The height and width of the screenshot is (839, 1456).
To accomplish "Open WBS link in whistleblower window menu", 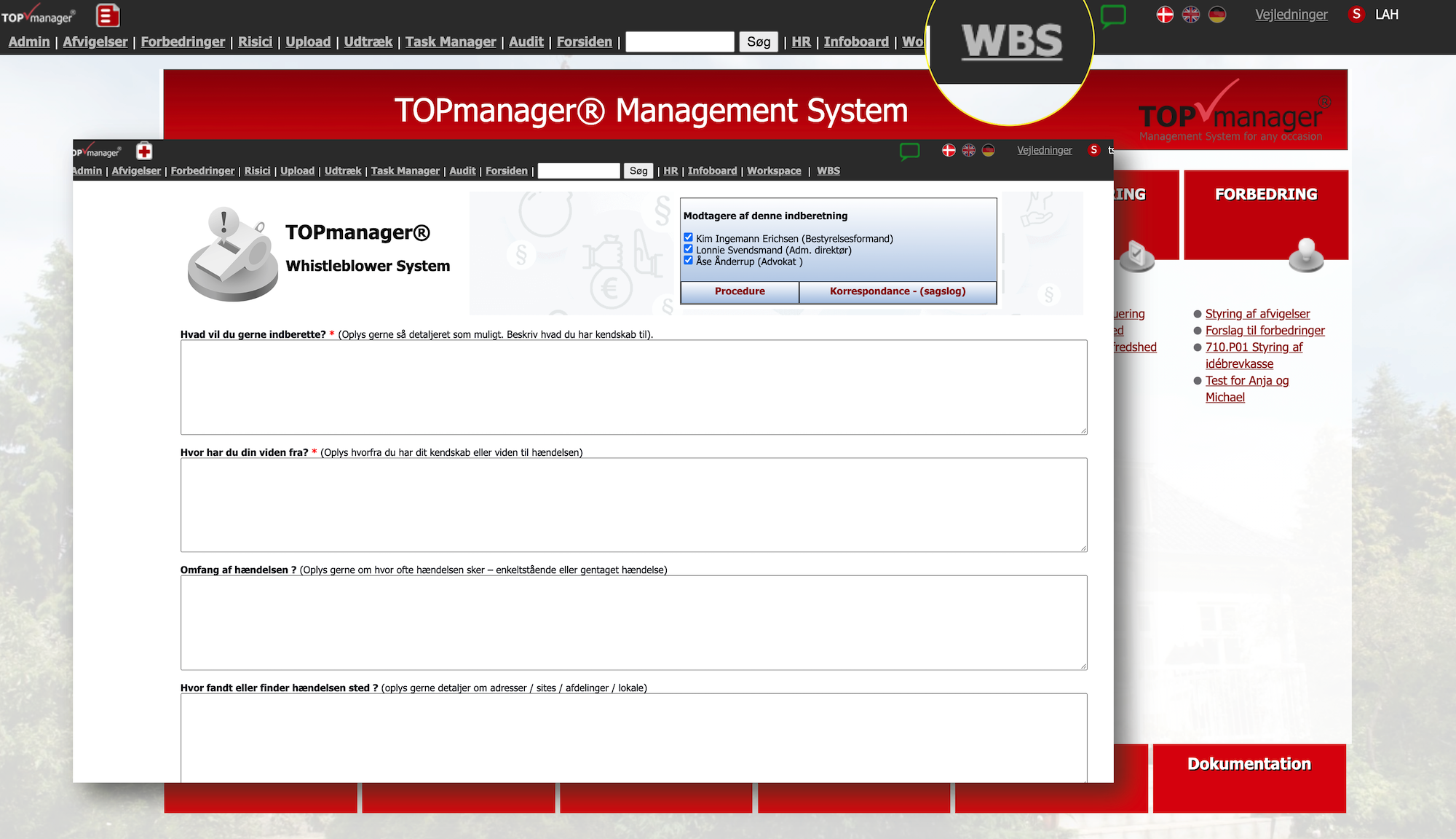I will [x=828, y=170].
